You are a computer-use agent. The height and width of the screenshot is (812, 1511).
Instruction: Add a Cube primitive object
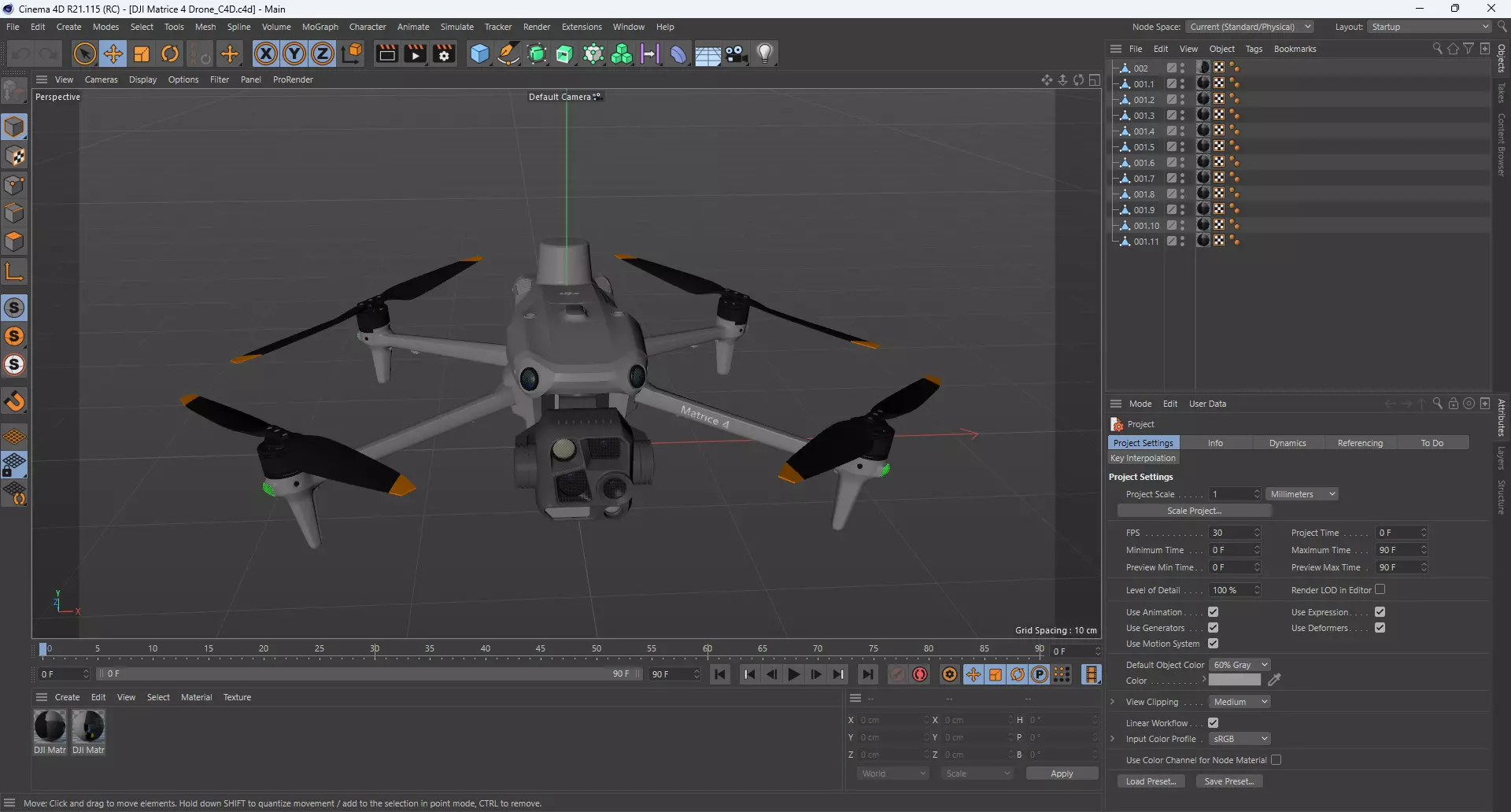pos(479,54)
